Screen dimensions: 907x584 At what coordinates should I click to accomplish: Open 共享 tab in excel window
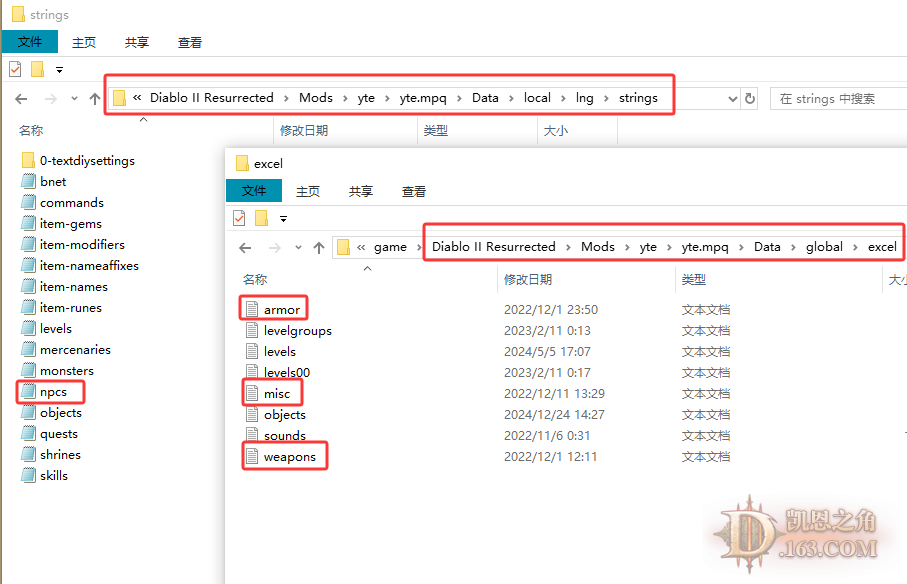(361, 191)
